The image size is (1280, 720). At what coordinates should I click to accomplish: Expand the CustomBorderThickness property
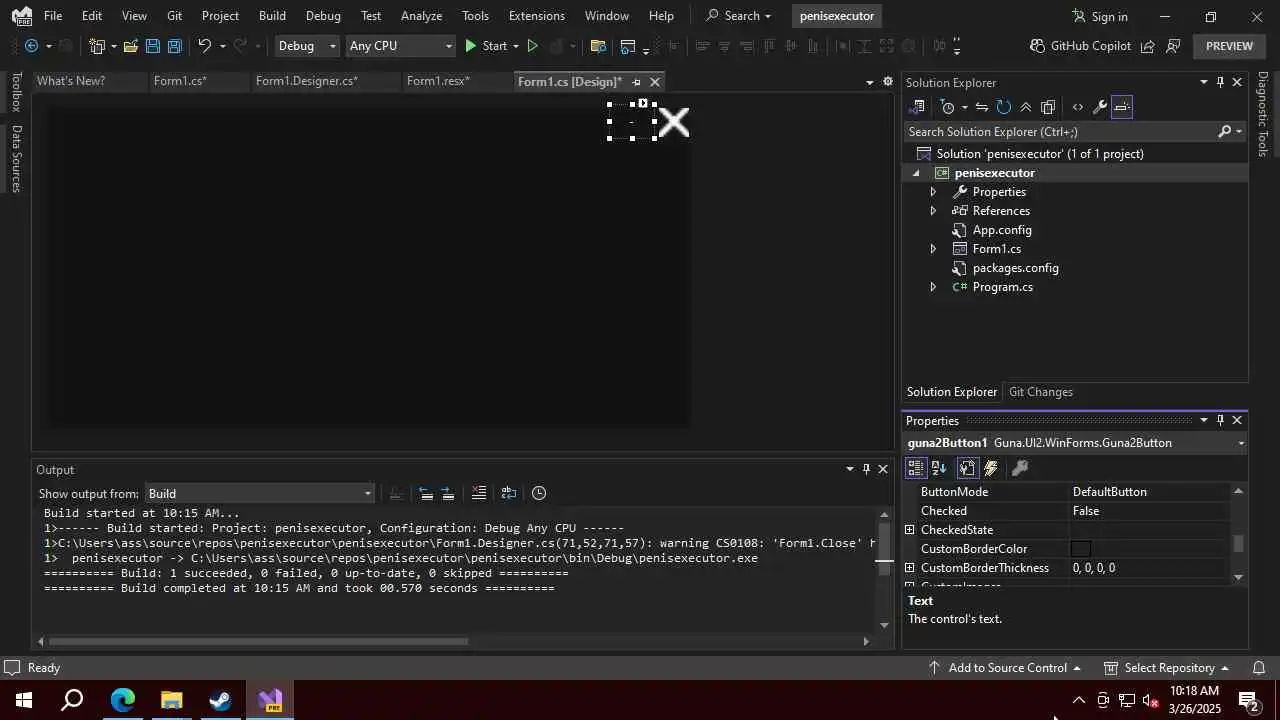[x=910, y=568]
